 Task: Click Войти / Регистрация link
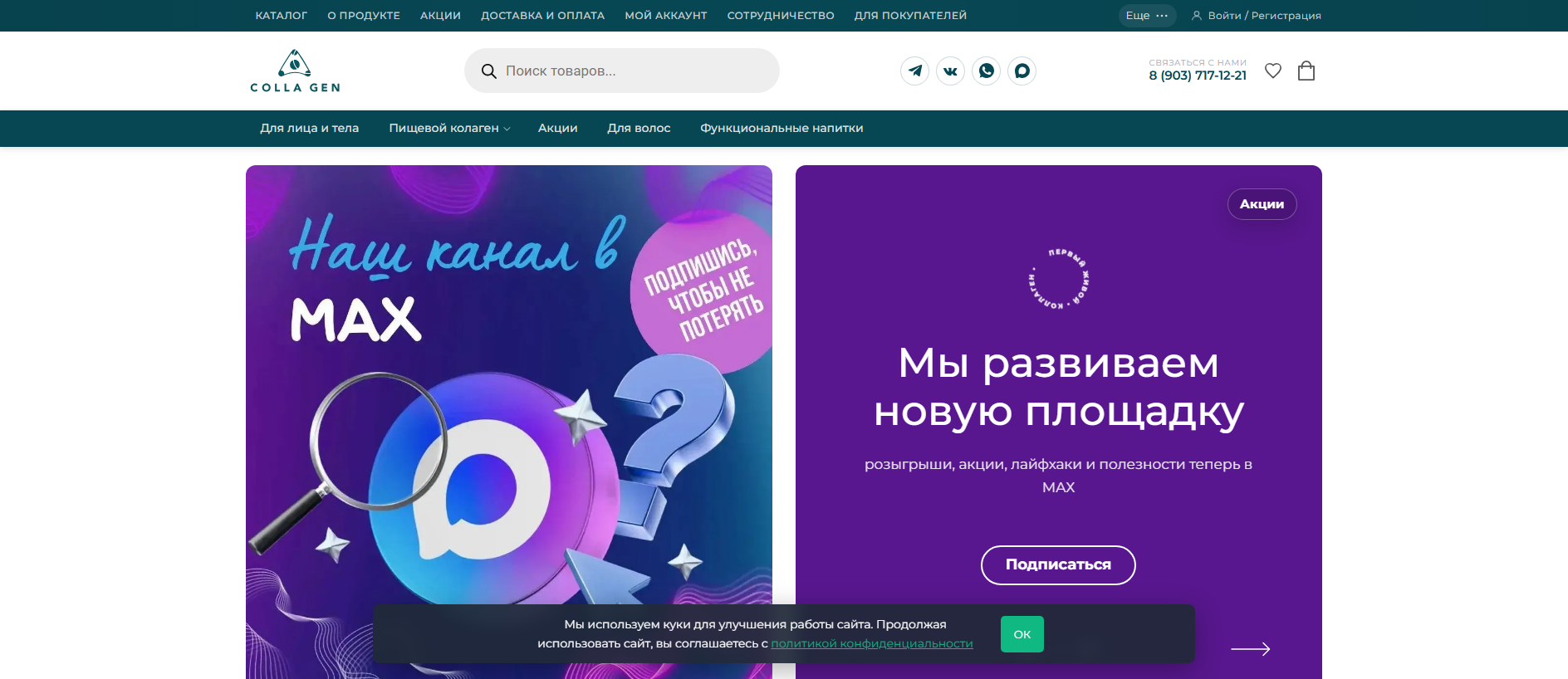(x=1257, y=16)
